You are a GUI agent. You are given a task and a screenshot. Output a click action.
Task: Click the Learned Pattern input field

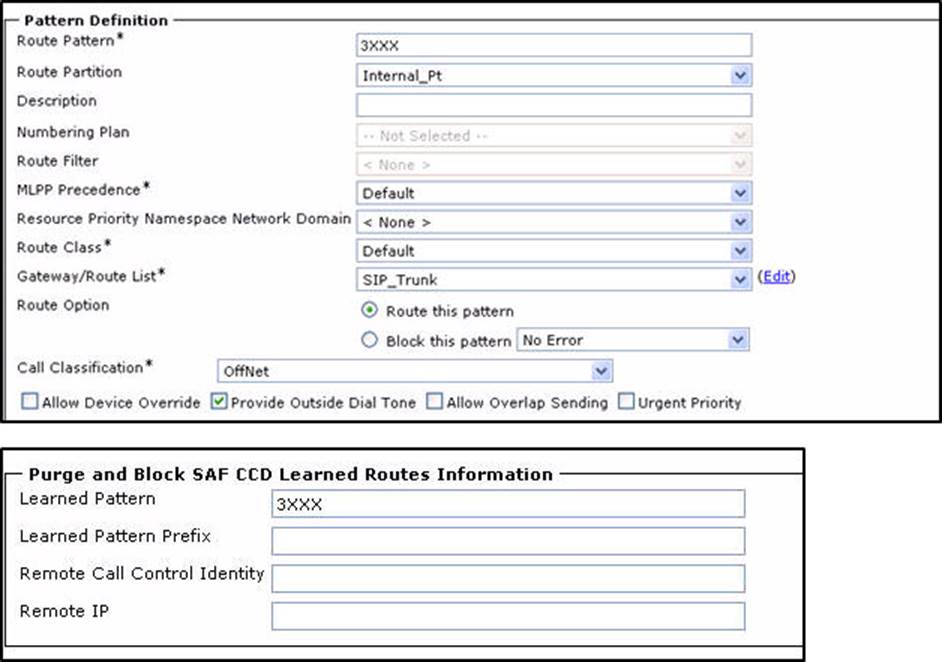point(507,504)
